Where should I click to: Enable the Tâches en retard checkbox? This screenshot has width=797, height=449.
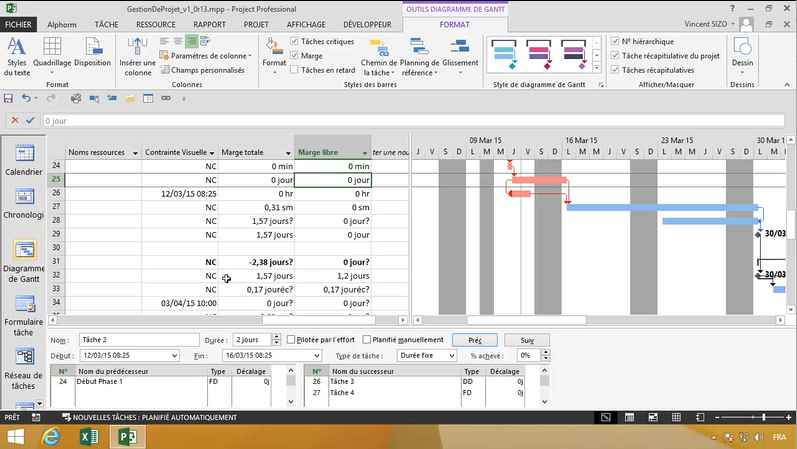point(294,70)
